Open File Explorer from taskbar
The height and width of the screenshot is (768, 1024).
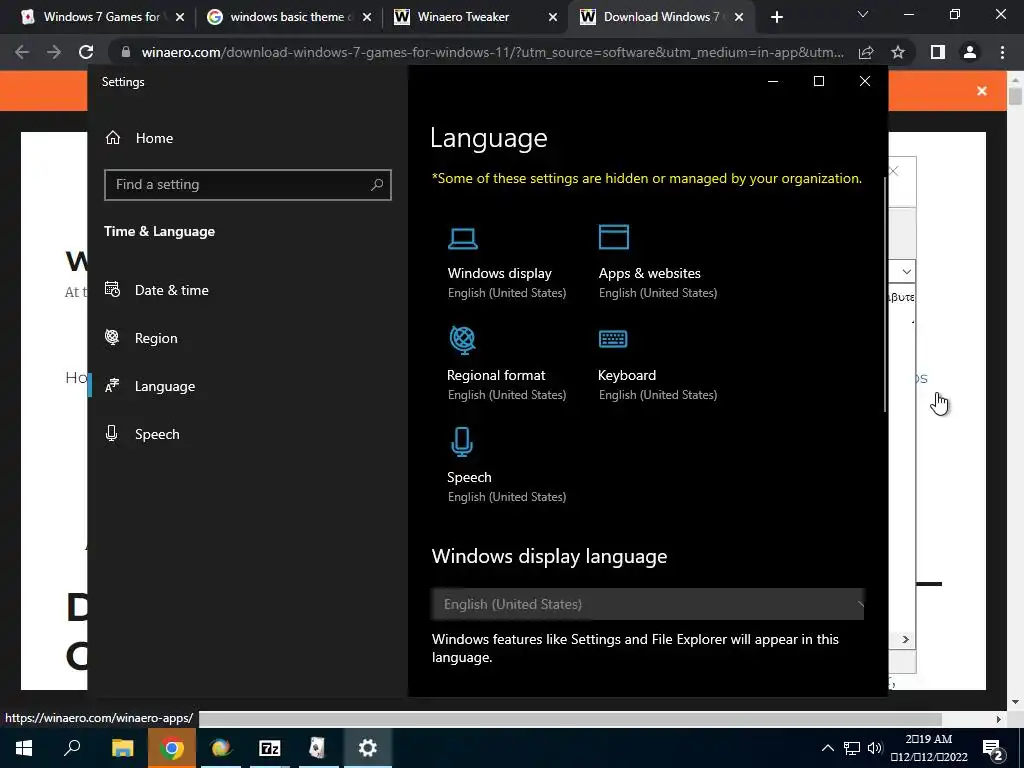(x=122, y=748)
